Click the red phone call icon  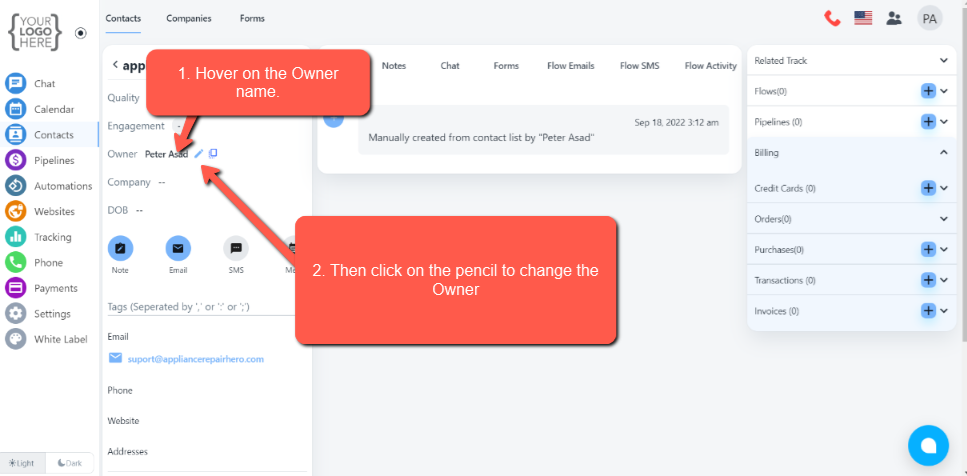832,18
